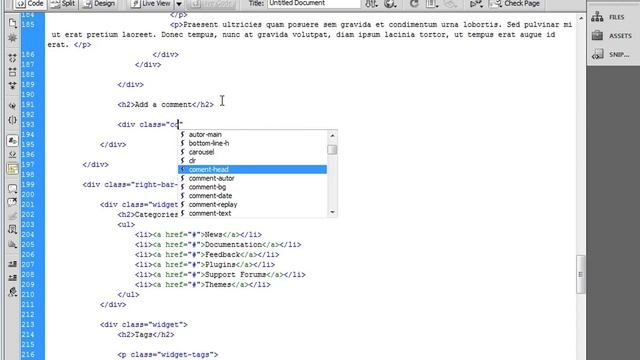Click the "Support Forums" link line

click(x=220, y=275)
